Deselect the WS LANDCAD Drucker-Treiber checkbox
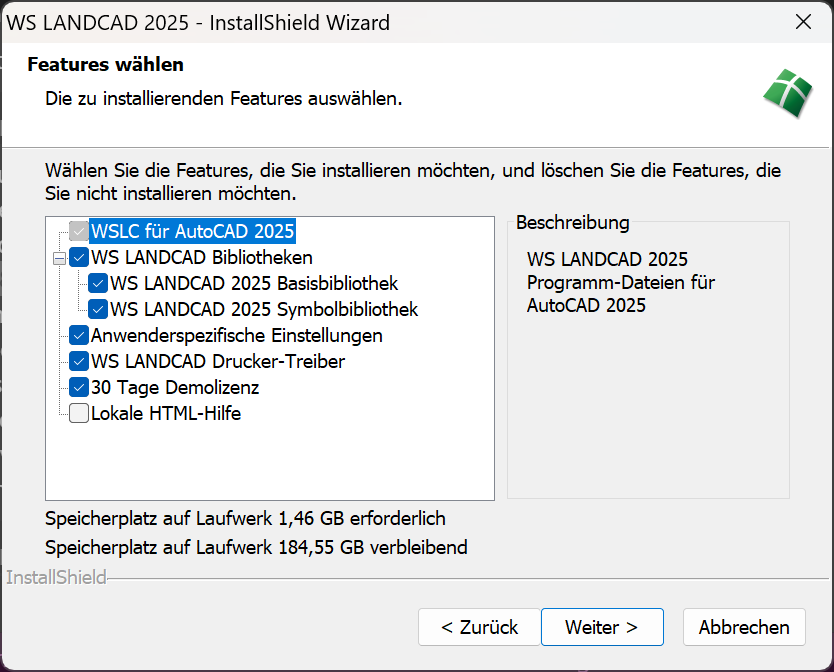Screen dimensions: 834x672 79,361
